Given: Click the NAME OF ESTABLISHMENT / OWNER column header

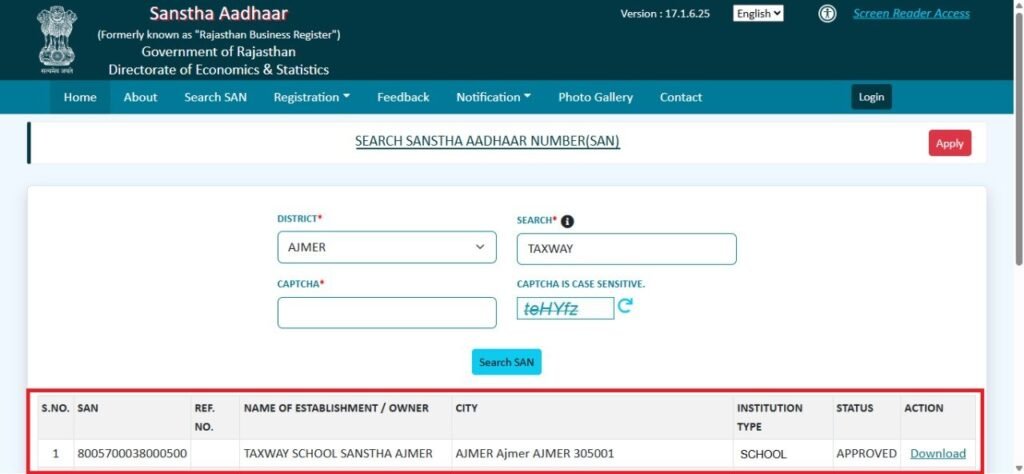Looking at the screenshot, I should tap(336, 408).
